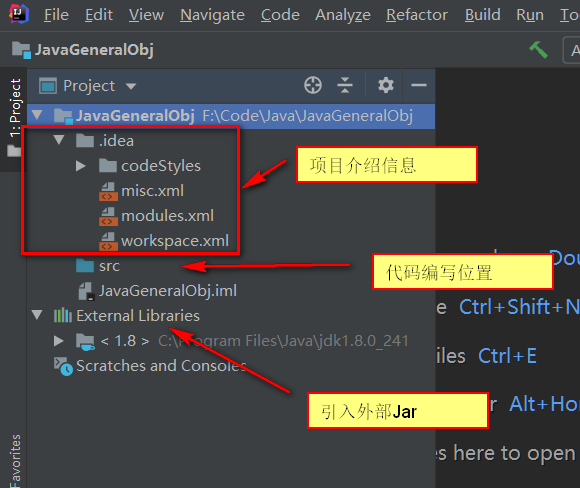
Task: Select Scratches and Consoles
Action: click(x=161, y=366)
